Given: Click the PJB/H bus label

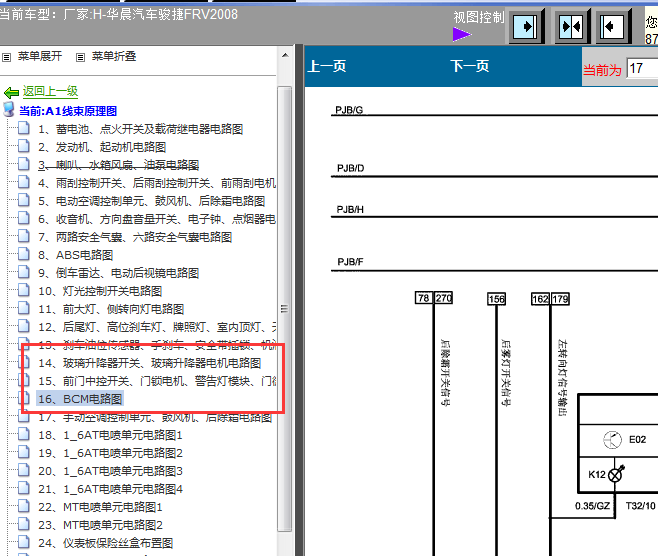Looking at the screenshot, I should 350,209.
